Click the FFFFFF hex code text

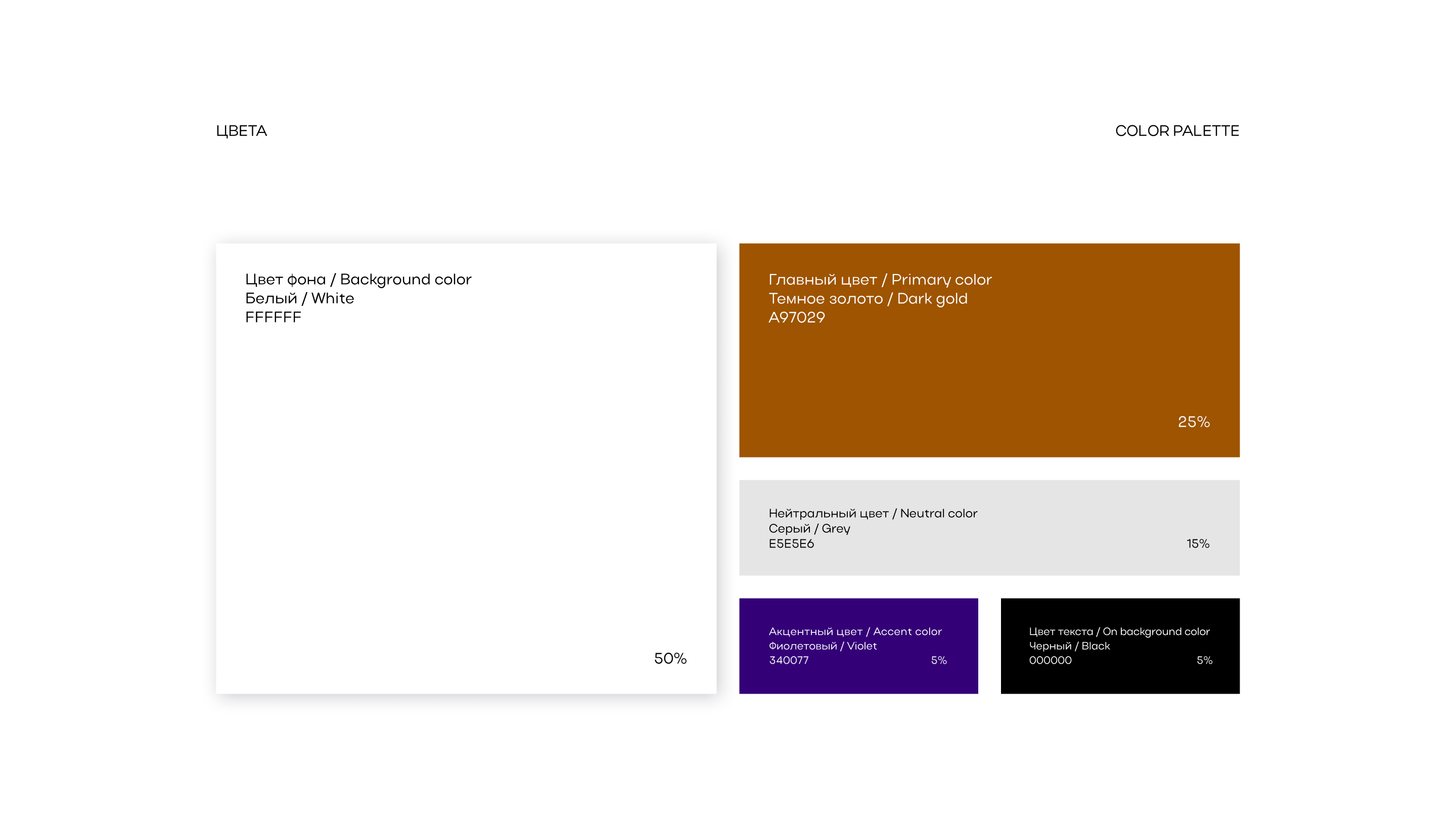point(273,317)
